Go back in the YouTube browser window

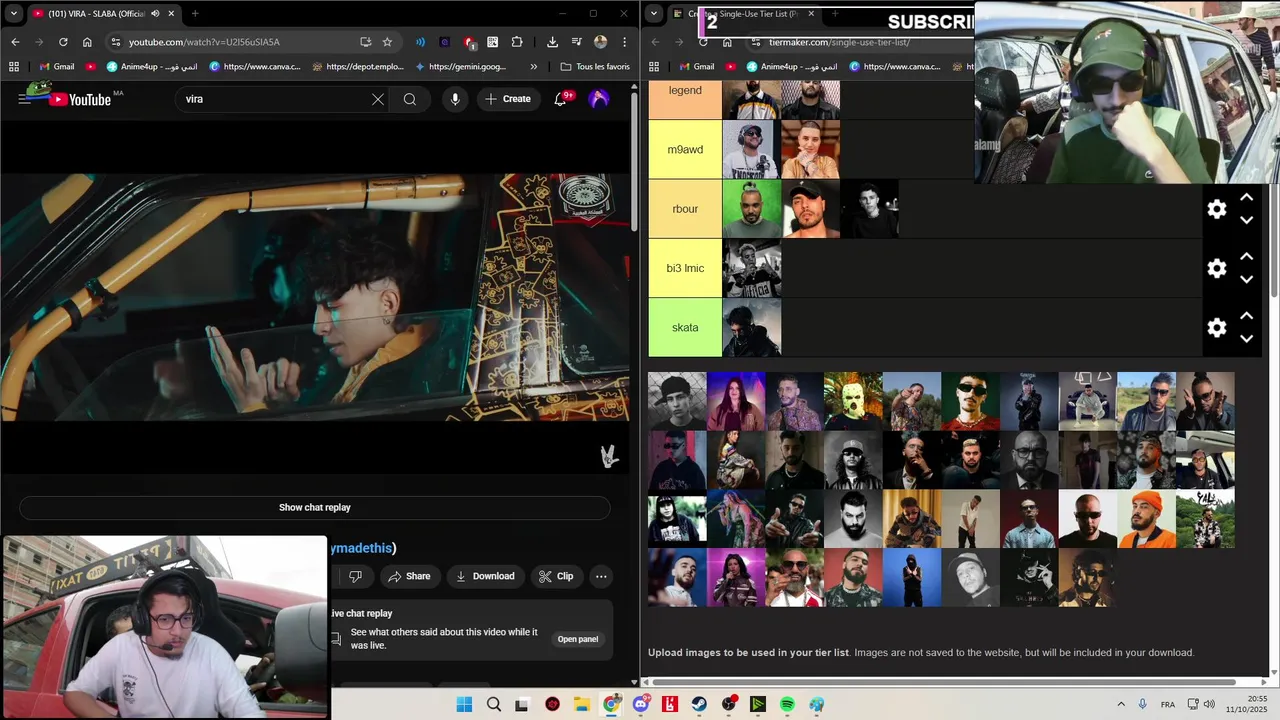pos(15,42)
